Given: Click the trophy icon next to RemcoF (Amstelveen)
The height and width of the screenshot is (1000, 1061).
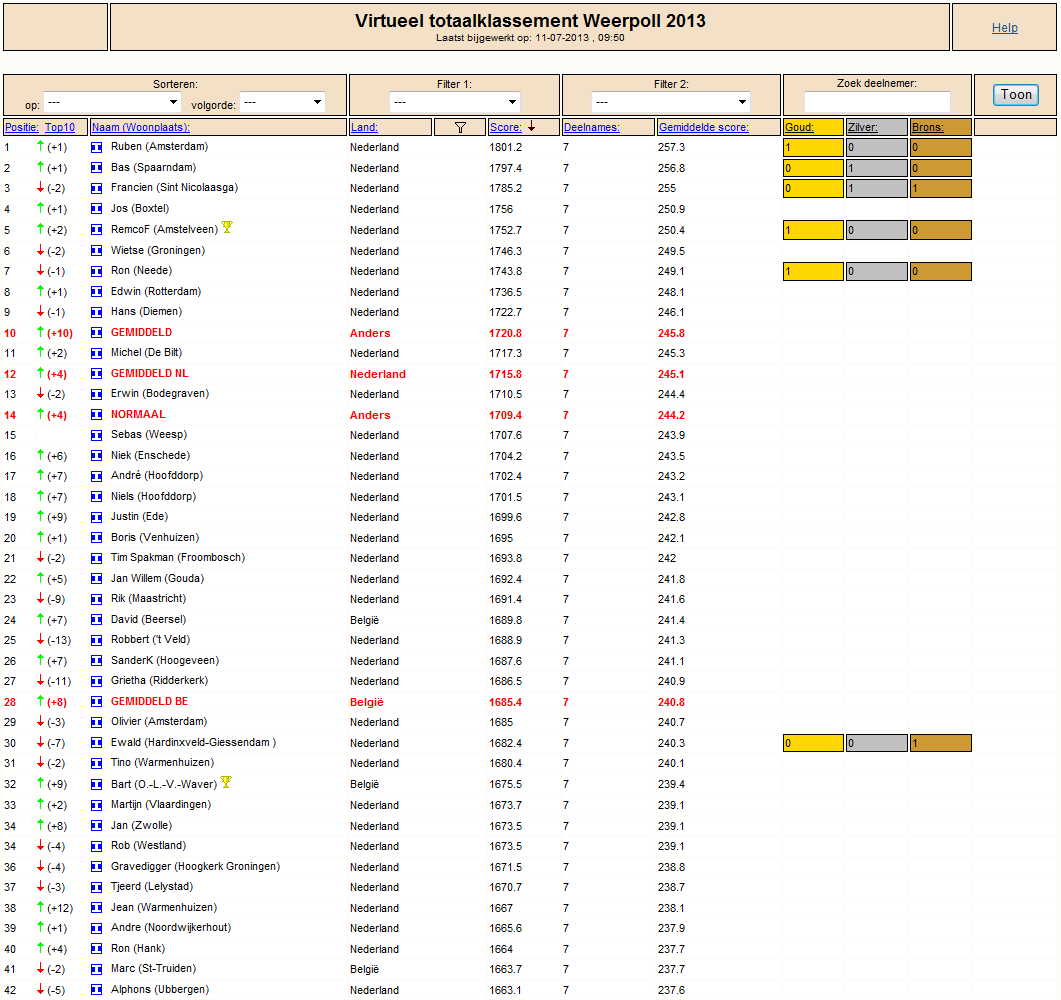Looking at the screenshot, I should coord(227,227).
